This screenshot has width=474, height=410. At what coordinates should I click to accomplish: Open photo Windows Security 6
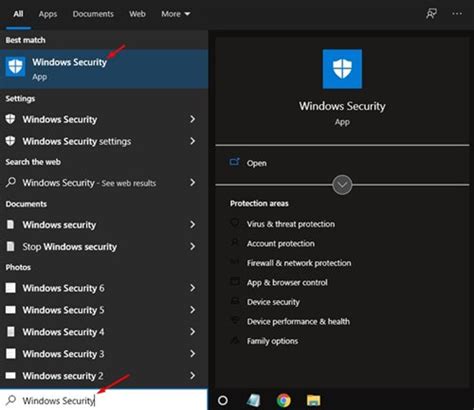(104, 288)
